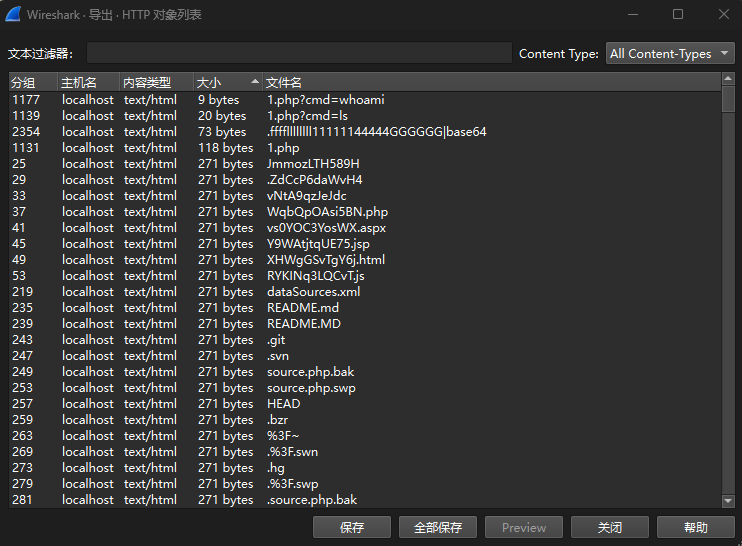Select row 1.php?cmd=whoami
Image resolution: width=742 pixels, height=546 pixels.
[365, 100]
